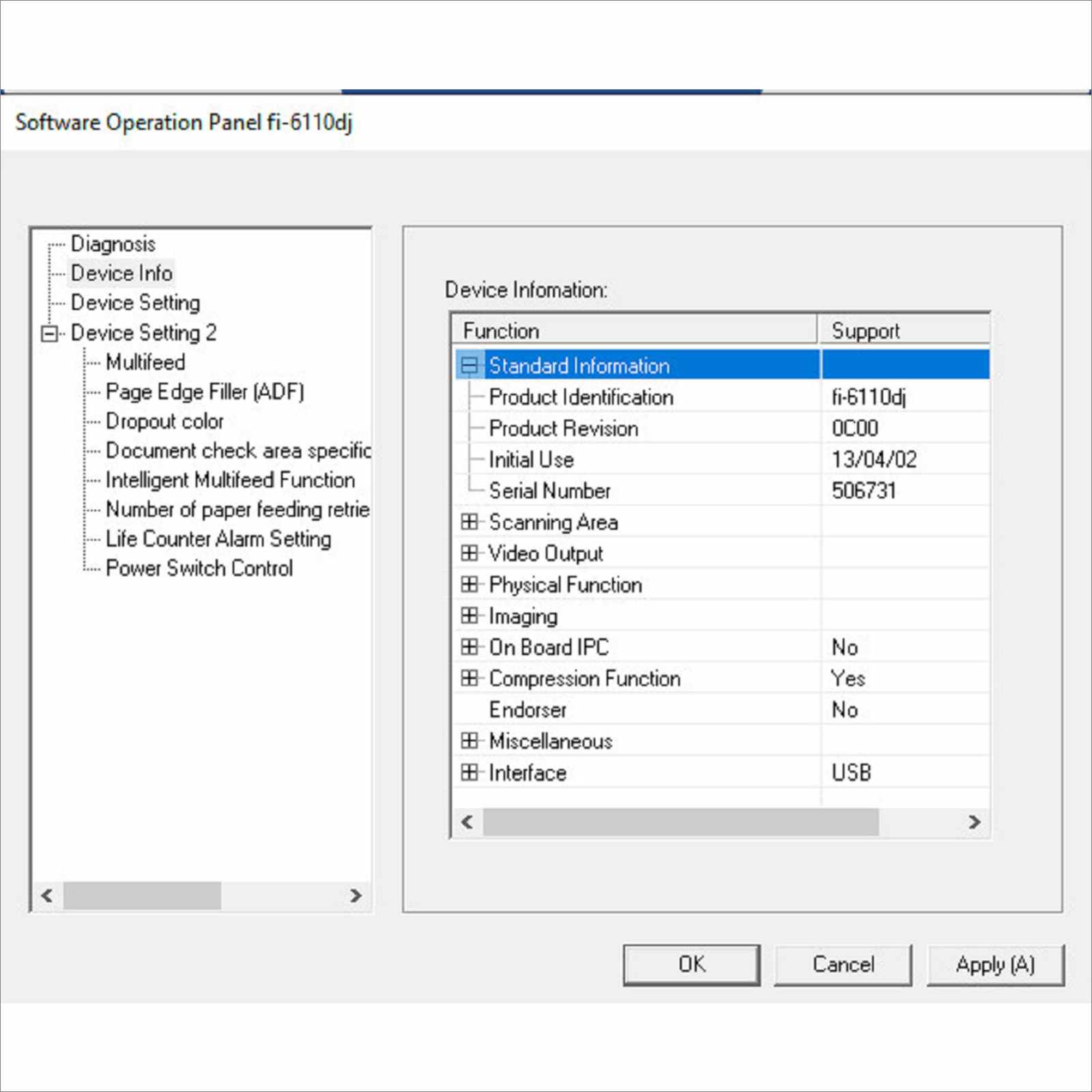Image resolution: width=1092 pixels, height=1092 pixels.
Task: Expand the Miscellaneous group
Action: click(469, 741)
